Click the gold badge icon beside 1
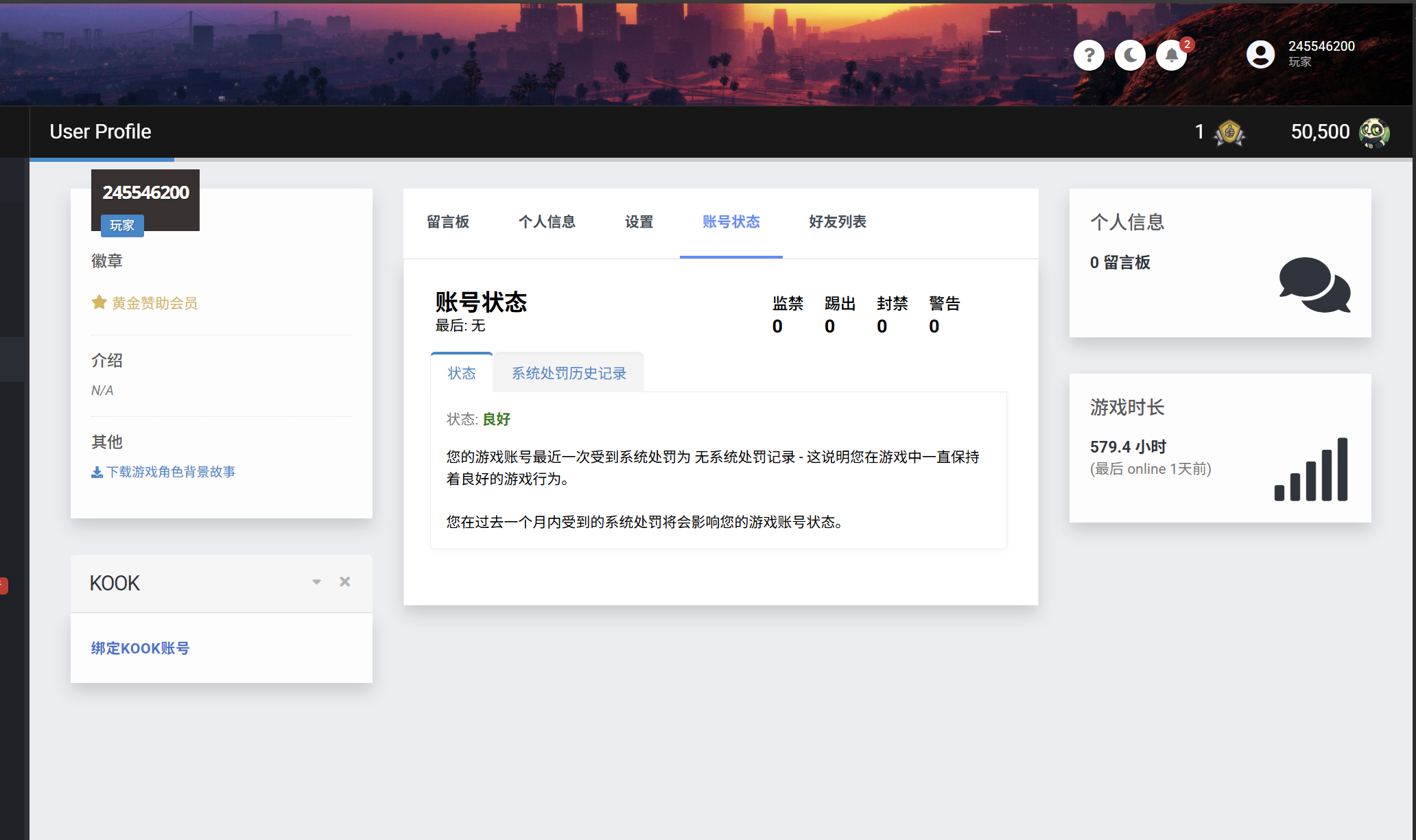 click(1229, 132)
